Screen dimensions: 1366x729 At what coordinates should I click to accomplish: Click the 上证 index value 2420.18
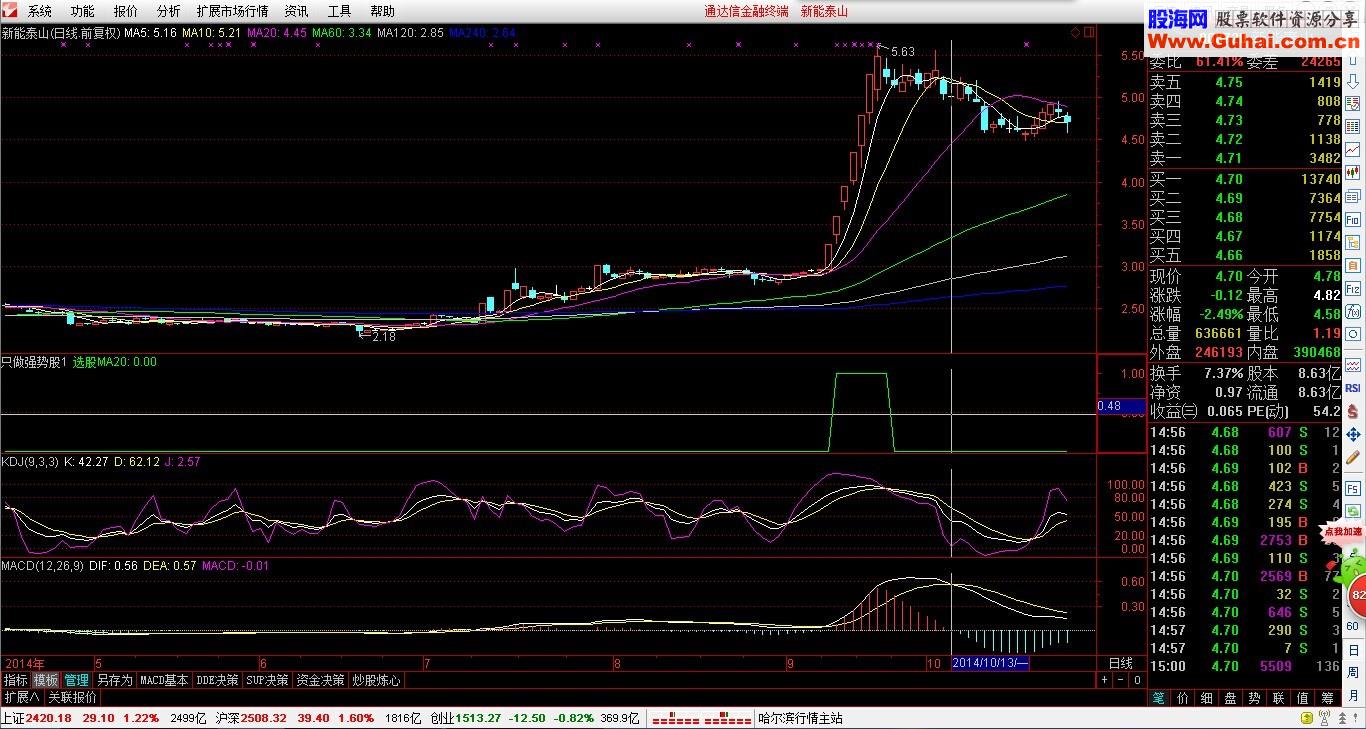(x=48, y=718)
